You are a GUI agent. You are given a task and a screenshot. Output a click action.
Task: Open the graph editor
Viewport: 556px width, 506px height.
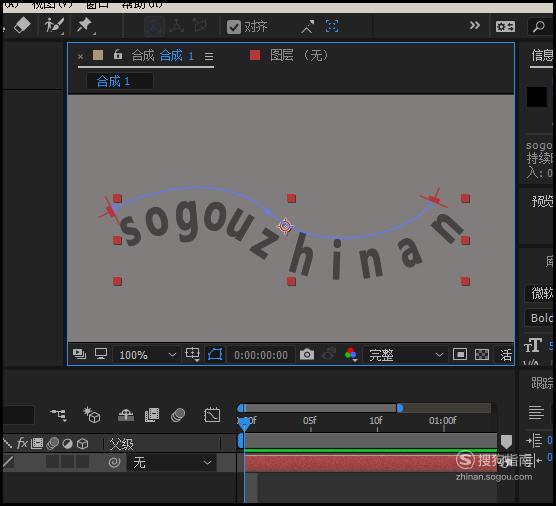coord(212,415)
